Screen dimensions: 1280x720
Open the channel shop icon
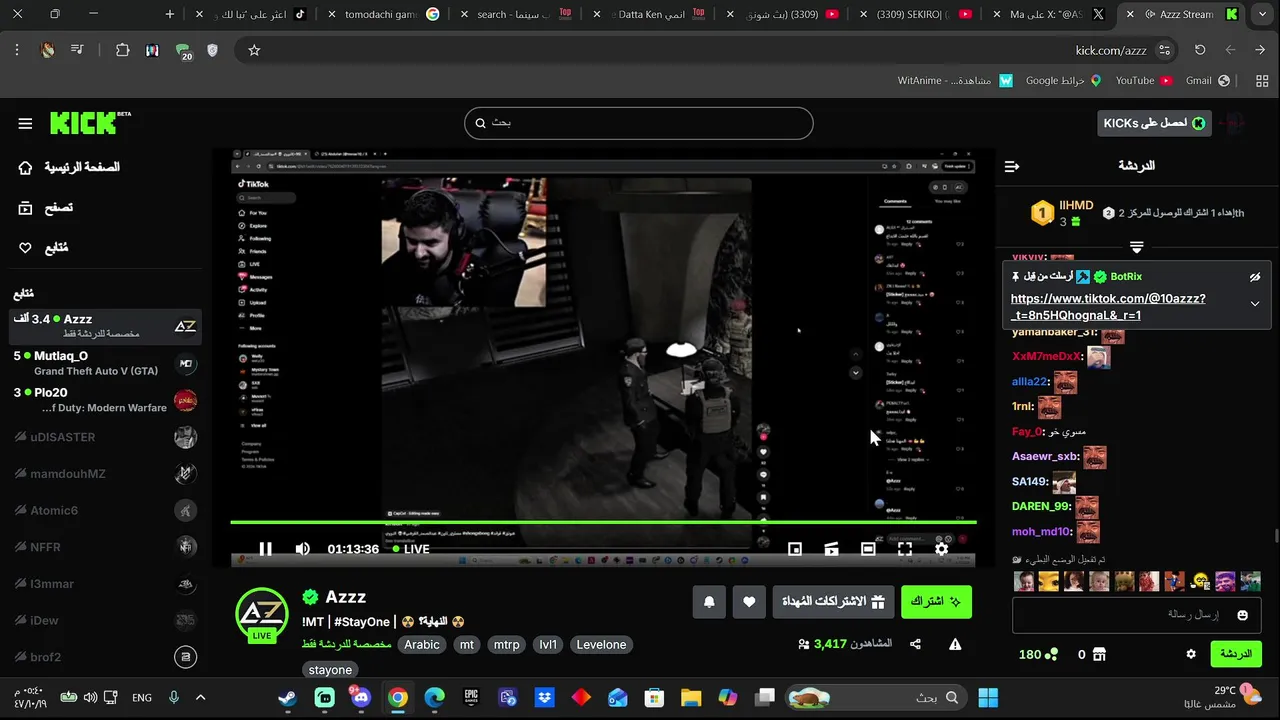tap(1100, 654)
